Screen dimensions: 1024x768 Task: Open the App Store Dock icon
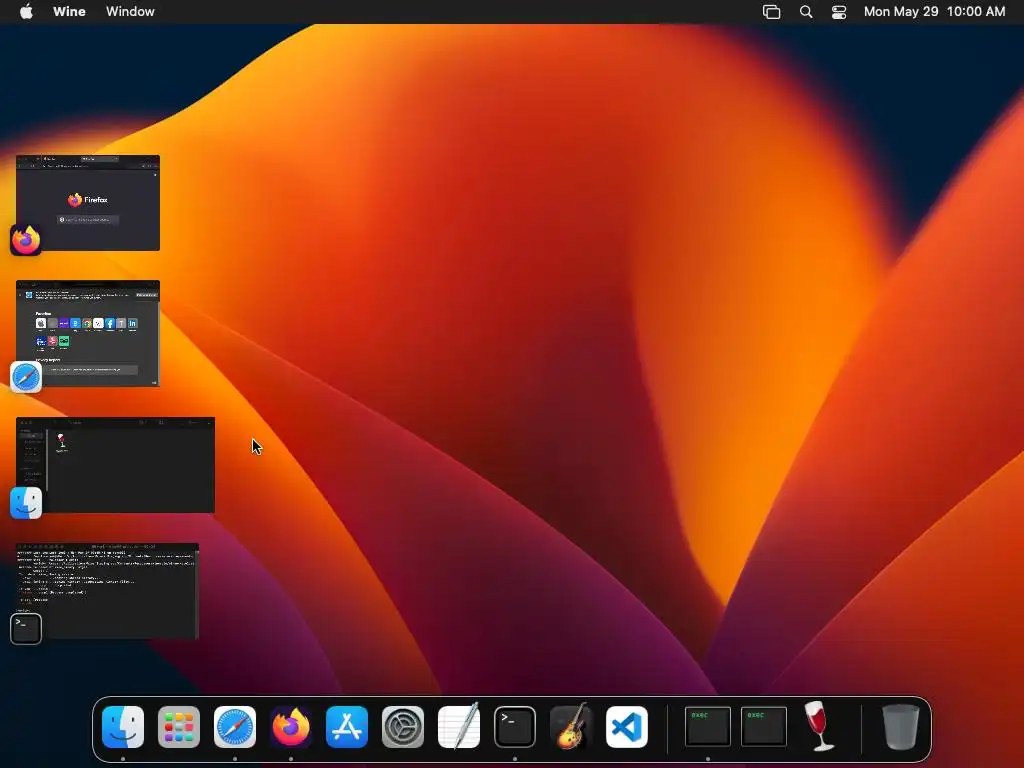[x=347, y=727]
